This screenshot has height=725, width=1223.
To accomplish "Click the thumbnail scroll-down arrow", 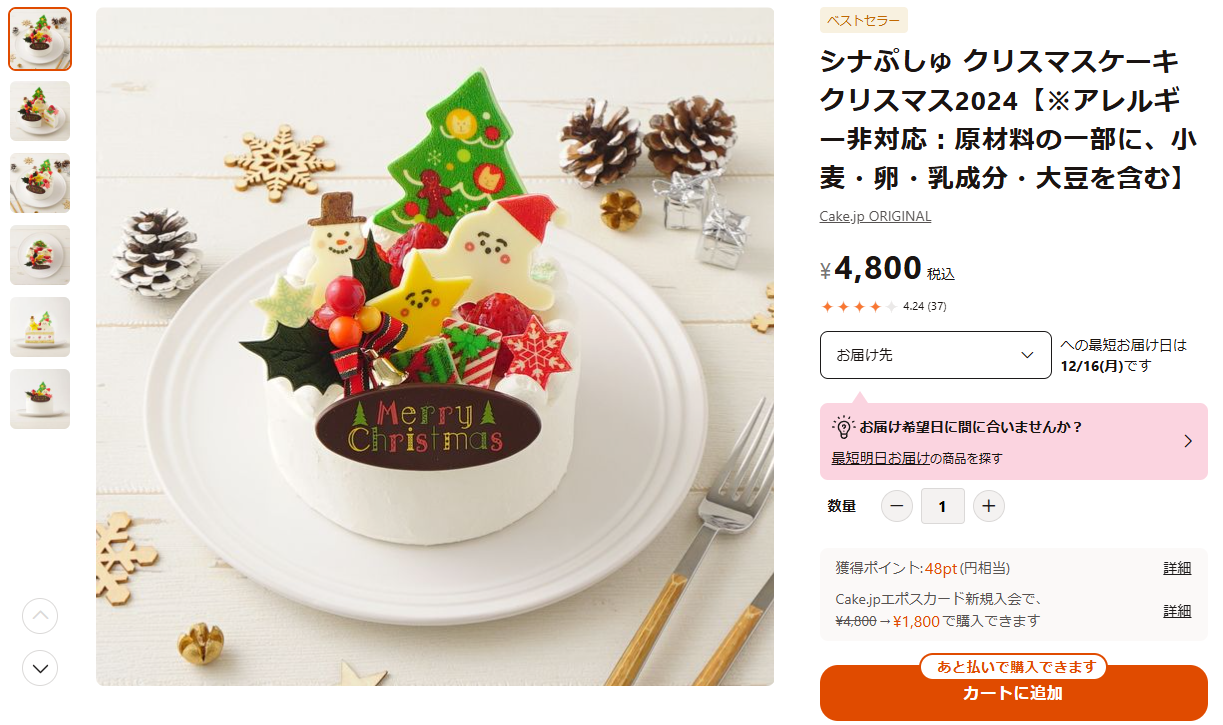I will point(40,667).
